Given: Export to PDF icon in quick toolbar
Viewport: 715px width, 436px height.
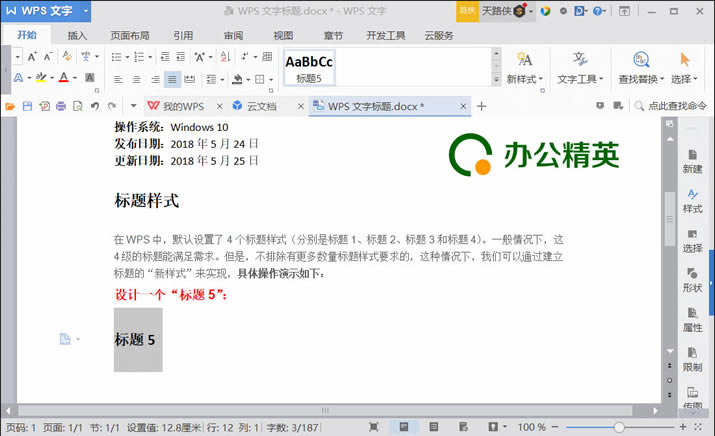Looking at the screenshot, I should tap(44, 106).
